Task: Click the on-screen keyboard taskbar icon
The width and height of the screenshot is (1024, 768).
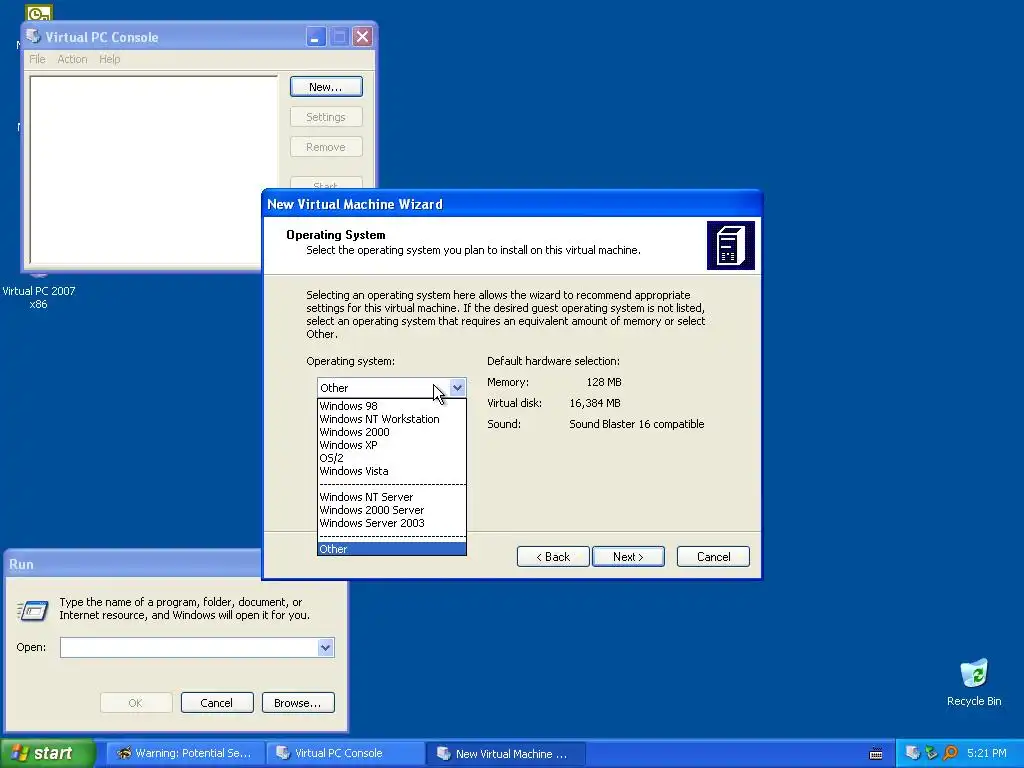Action: 876,754
